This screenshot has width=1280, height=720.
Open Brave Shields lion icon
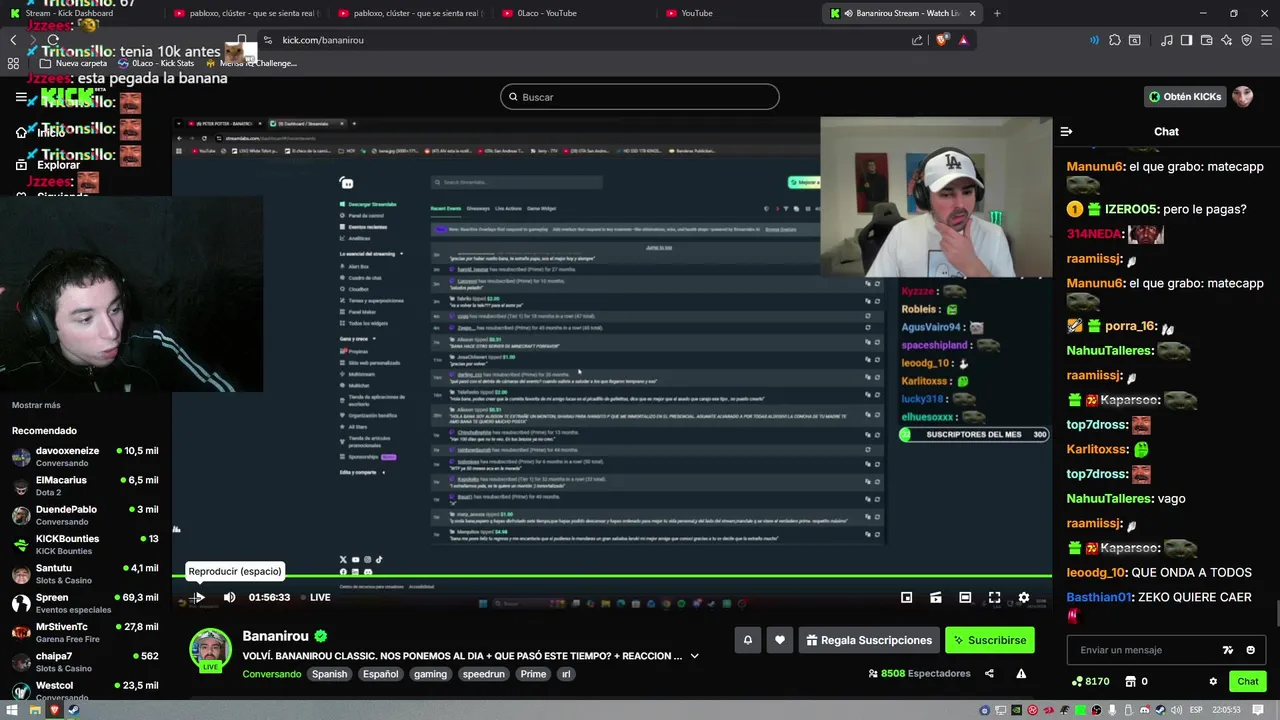[x=942, y=40]
